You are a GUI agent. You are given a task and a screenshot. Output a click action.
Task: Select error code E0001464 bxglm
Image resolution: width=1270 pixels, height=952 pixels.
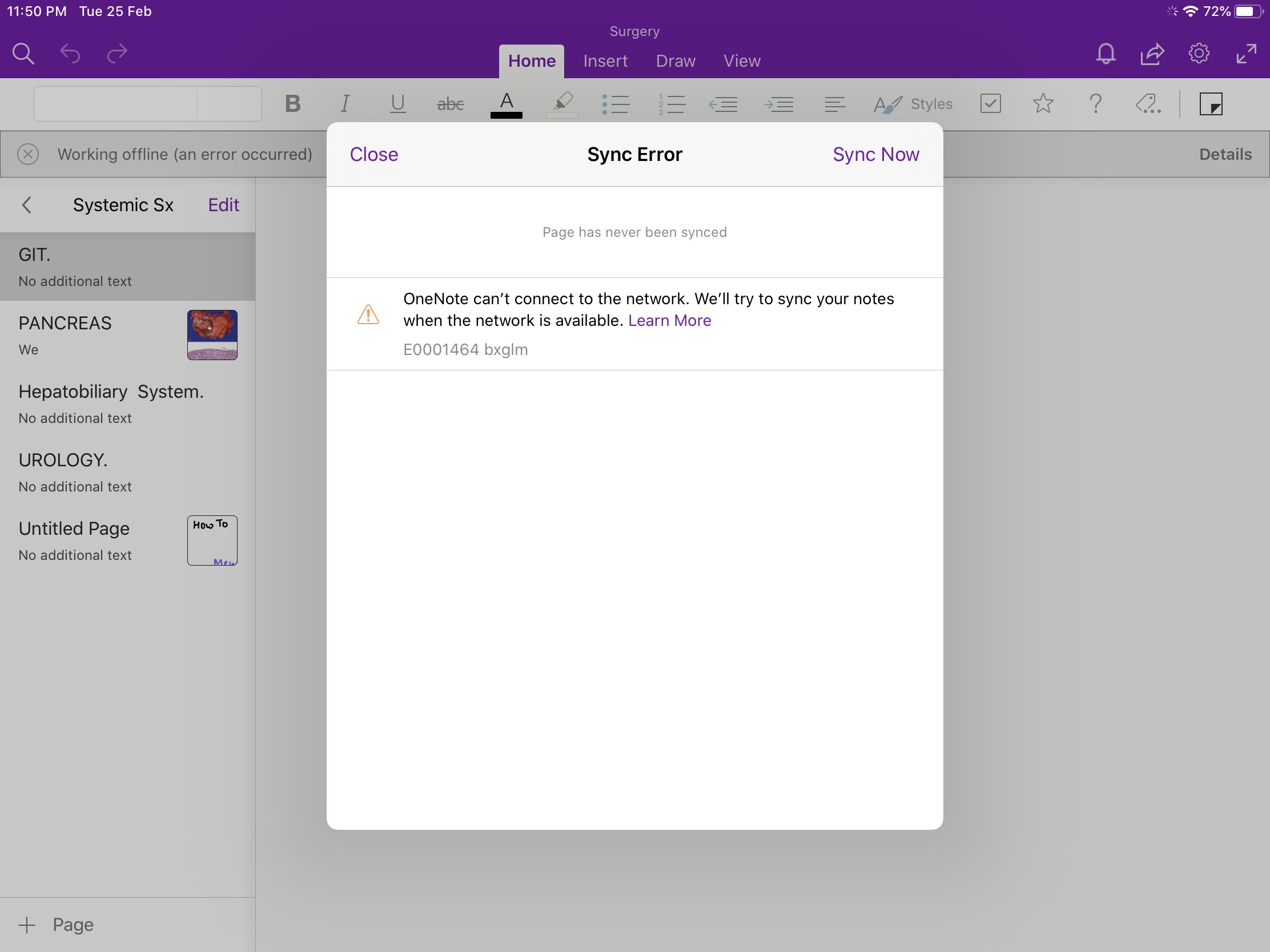(x=465, y=349)
